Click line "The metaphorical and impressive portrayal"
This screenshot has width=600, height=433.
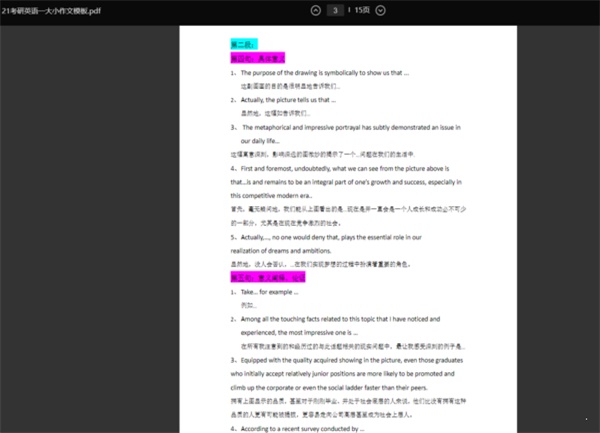click(351, 127)
